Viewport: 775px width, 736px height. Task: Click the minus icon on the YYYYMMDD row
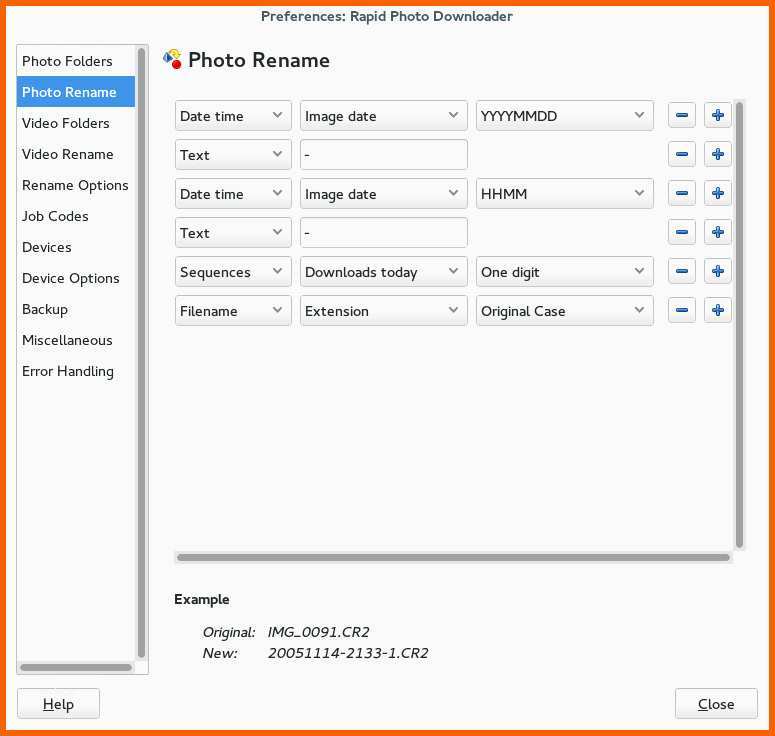point(681,116)
